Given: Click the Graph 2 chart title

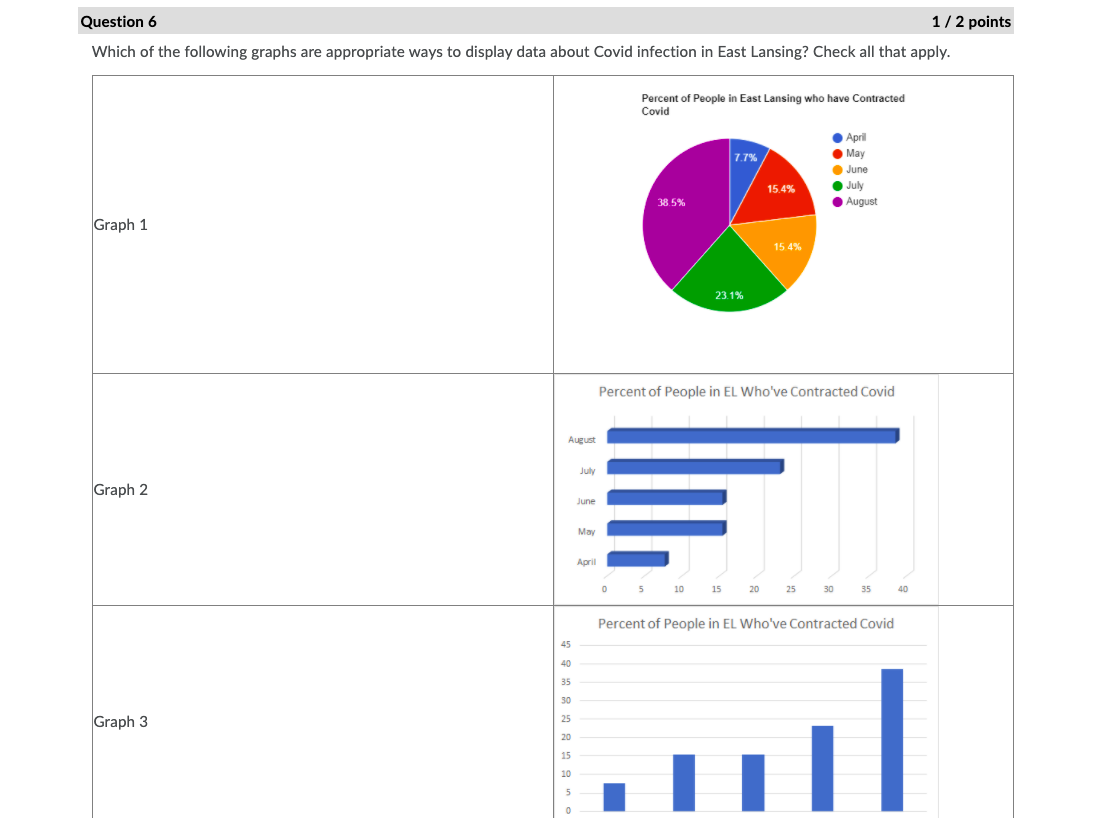Looking at the screenshot, I should (746, 391).
